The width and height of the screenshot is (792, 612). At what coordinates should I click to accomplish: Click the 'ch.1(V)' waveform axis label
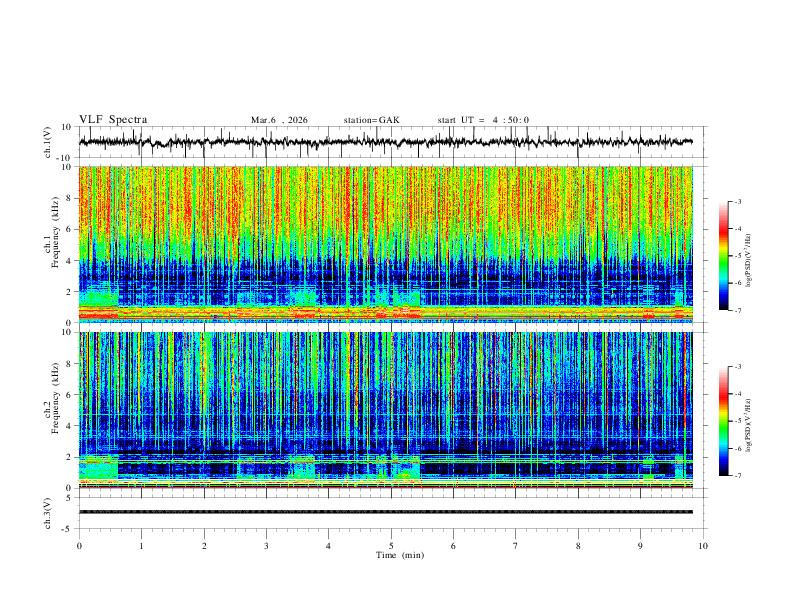point(48,142)
